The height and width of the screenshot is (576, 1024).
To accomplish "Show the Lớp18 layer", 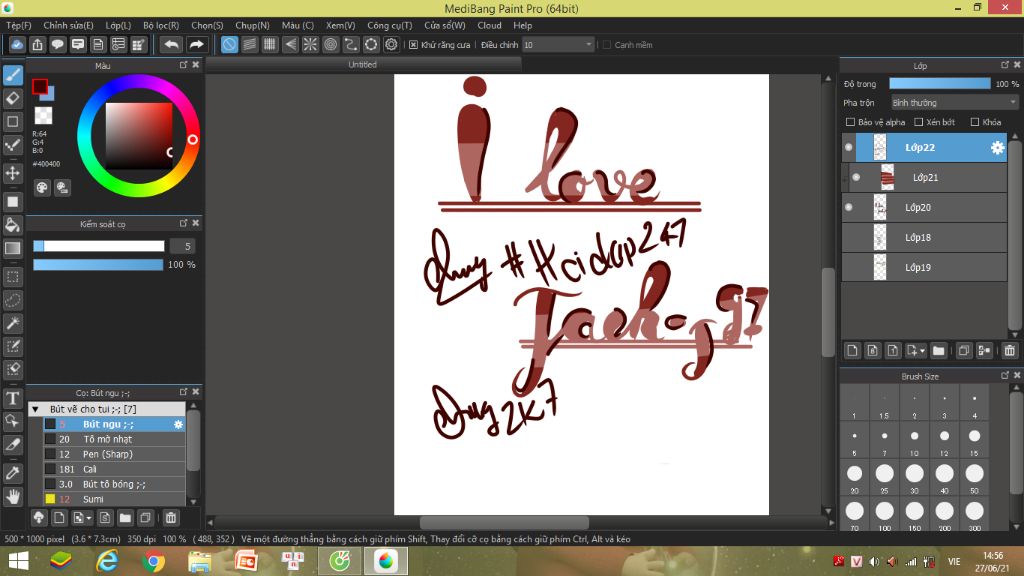I will pos(848,238).
